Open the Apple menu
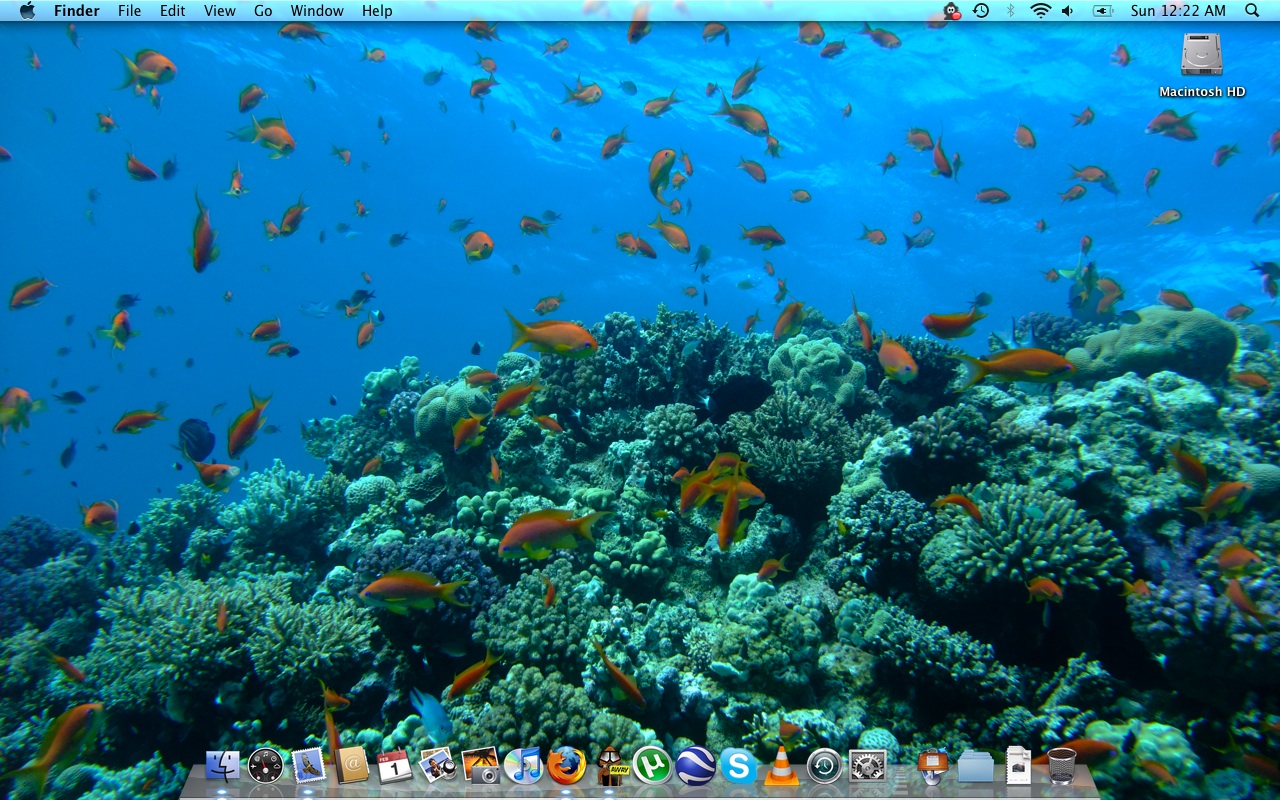 27,11
